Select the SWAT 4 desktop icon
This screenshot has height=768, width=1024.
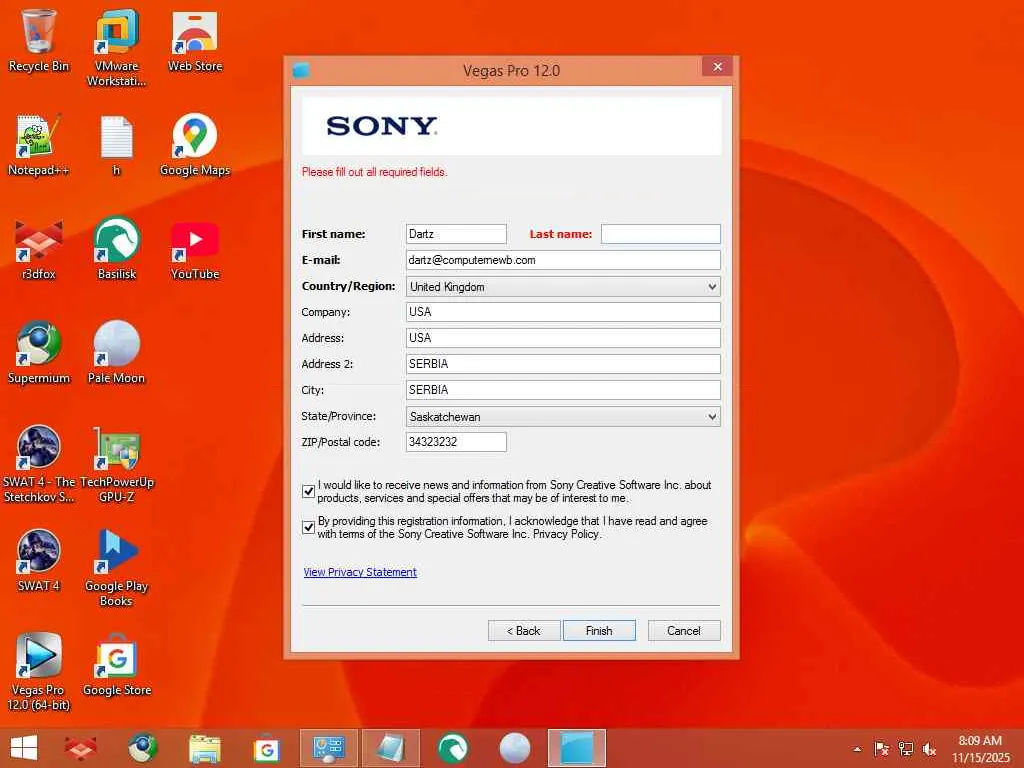[38, 560]
